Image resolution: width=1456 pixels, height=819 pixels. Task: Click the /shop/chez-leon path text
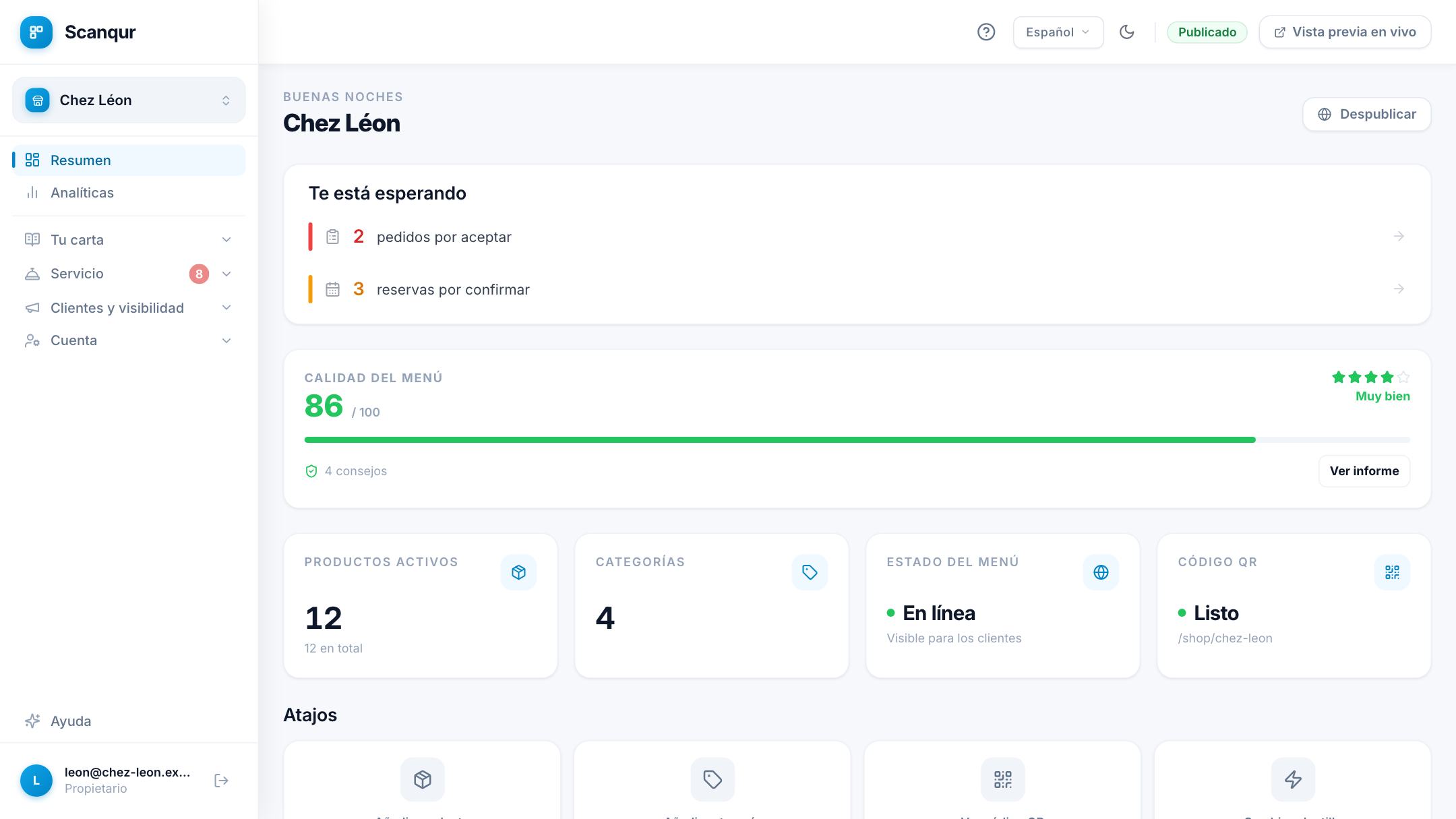1225,638
